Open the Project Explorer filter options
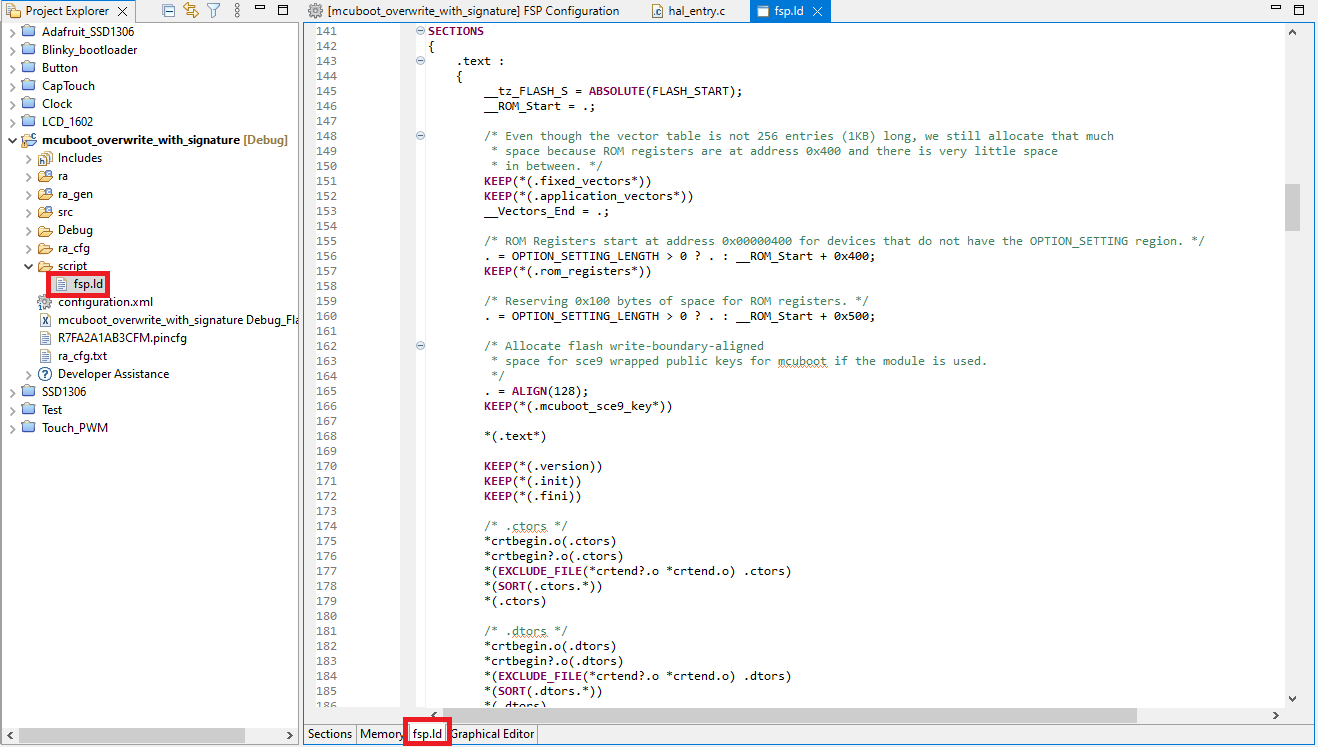This screenshot has height=747, width=1318. point(214,10)
